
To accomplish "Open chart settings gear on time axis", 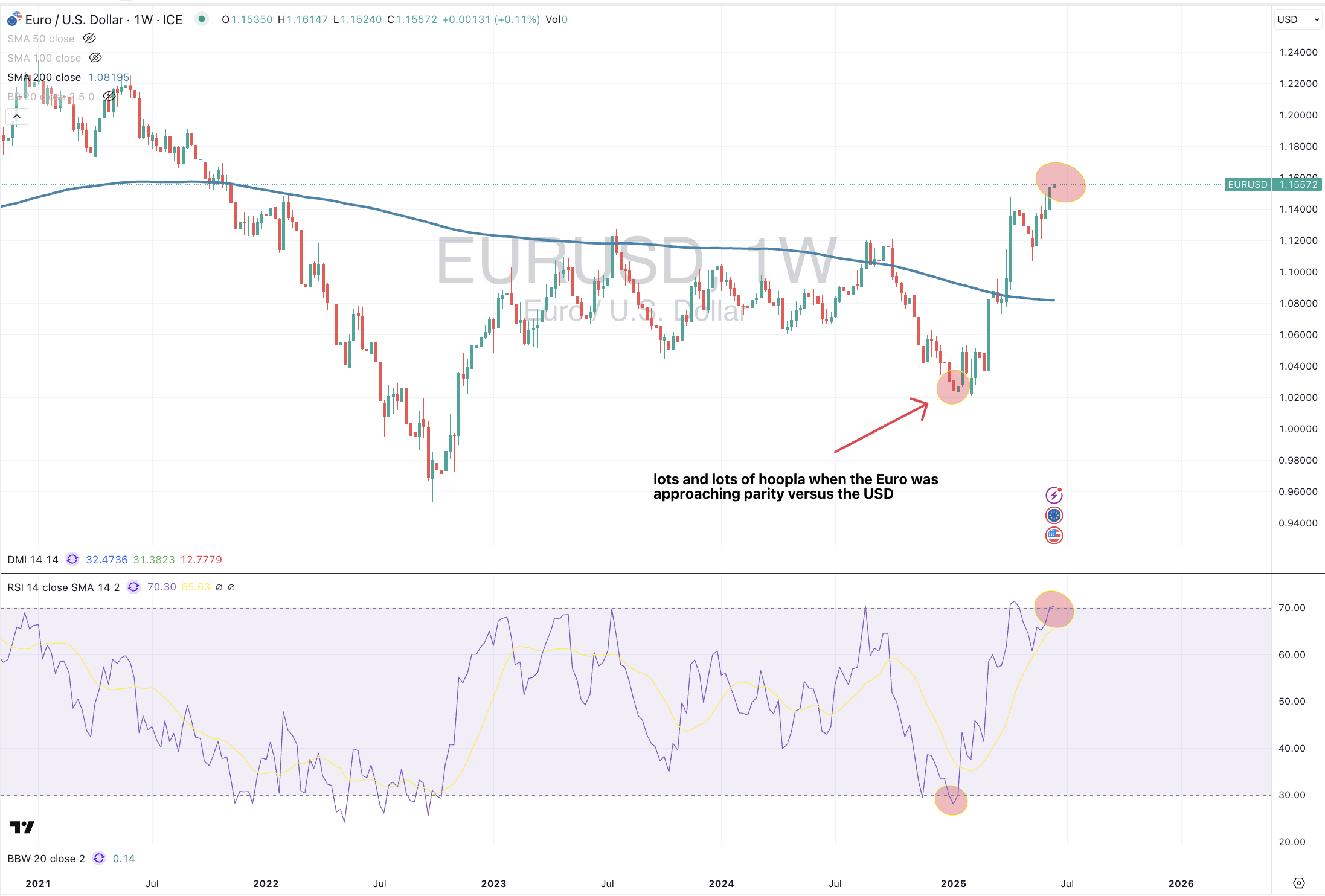I will coord(1299,883).
